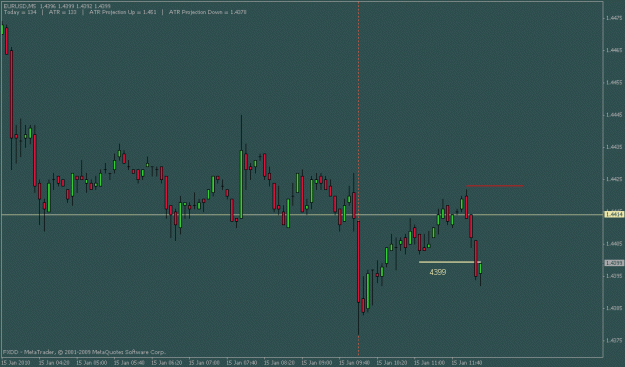This screenshot has width=625, height=367.
Task: Click the "15 Jan 07:00" time label
Action: tap(204, 363)
